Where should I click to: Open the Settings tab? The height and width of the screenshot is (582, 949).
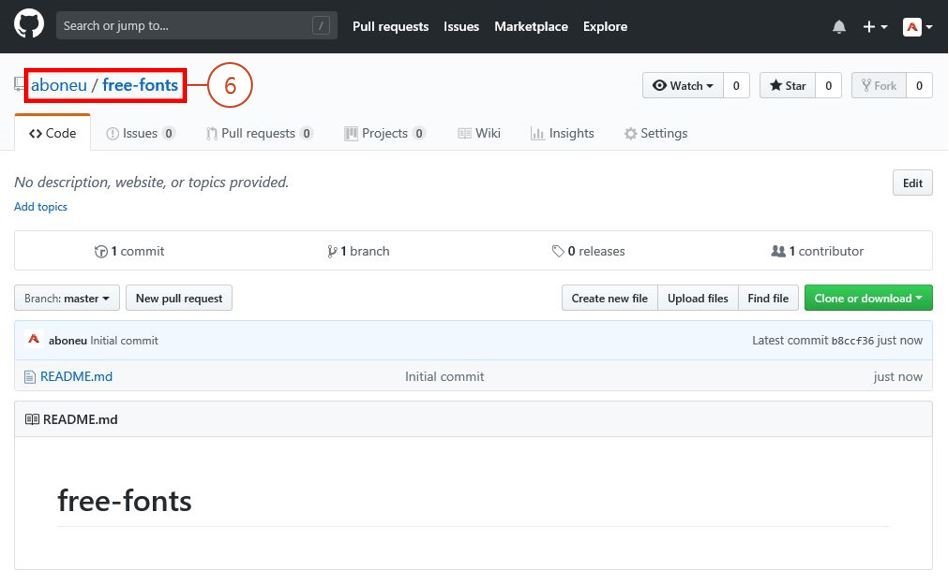click(x=655, y=133)
